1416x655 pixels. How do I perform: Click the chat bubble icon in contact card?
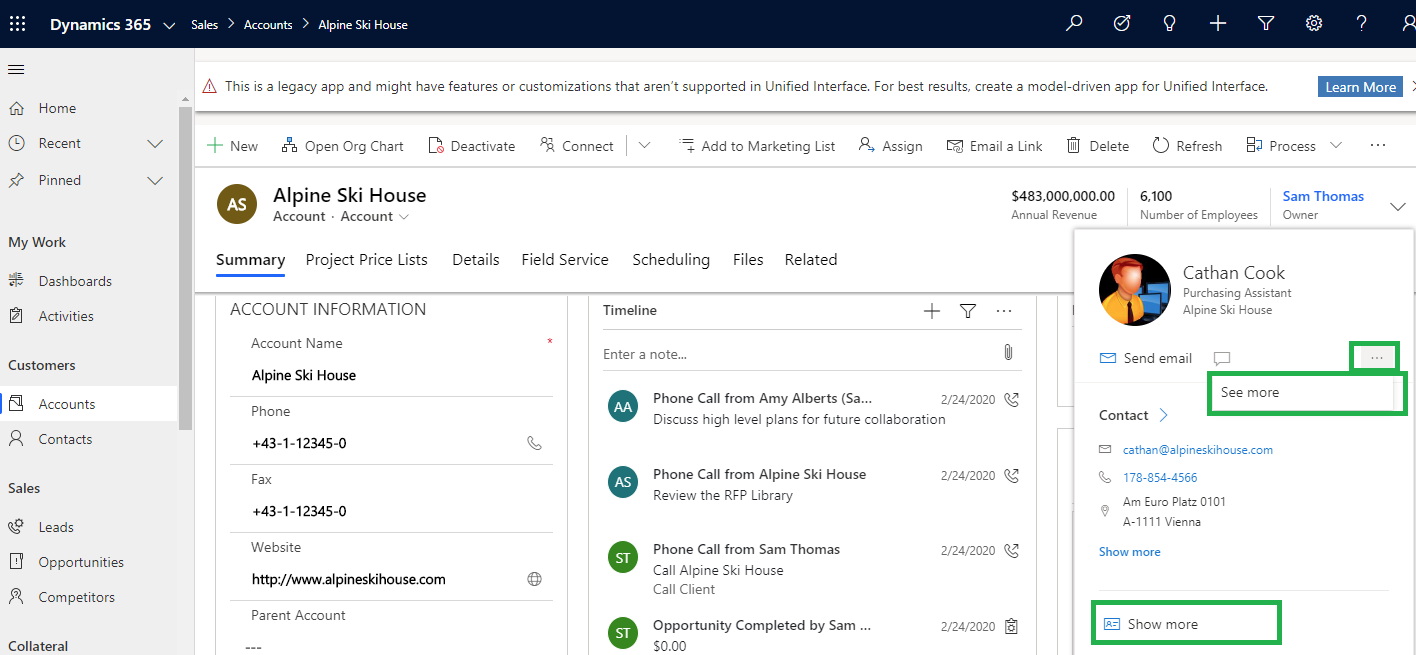[x=1221, y=358]
